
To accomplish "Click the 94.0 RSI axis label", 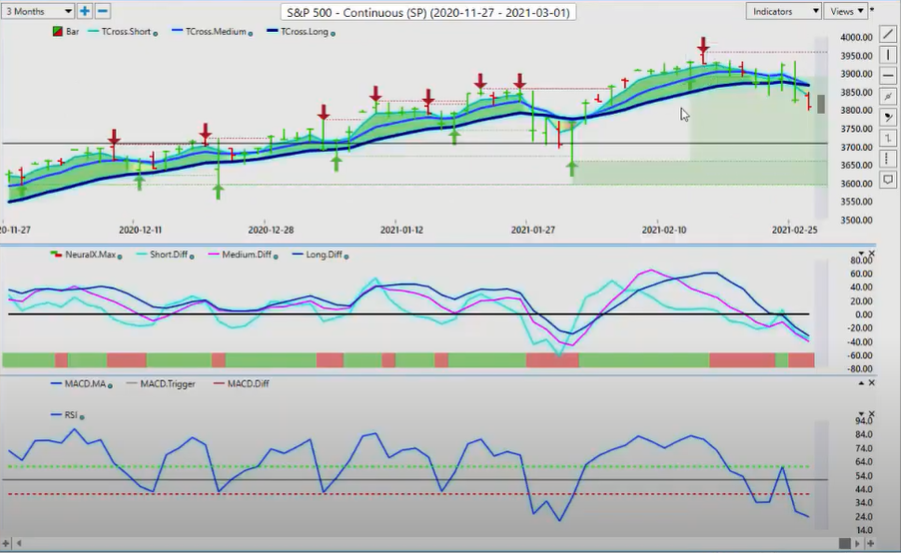I will click(864, 421).
